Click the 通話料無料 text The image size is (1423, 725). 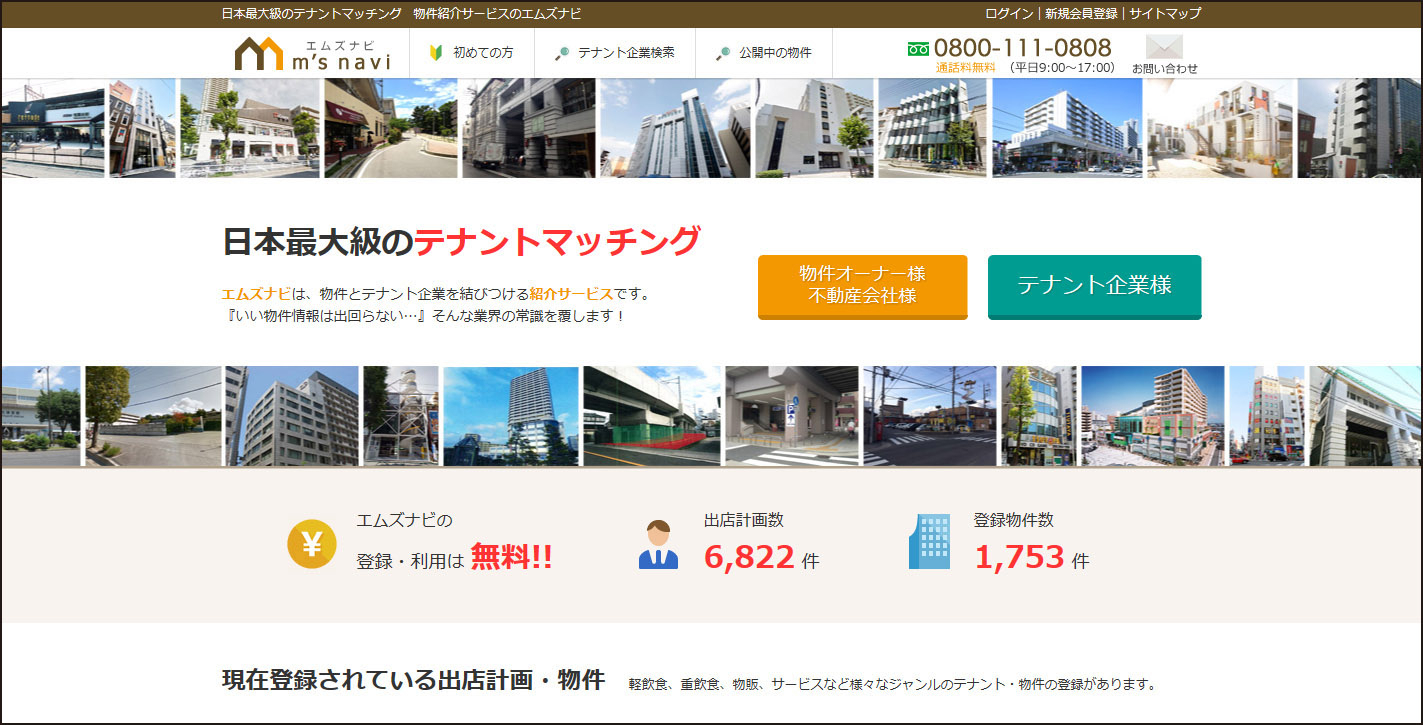tap(965, 68)
